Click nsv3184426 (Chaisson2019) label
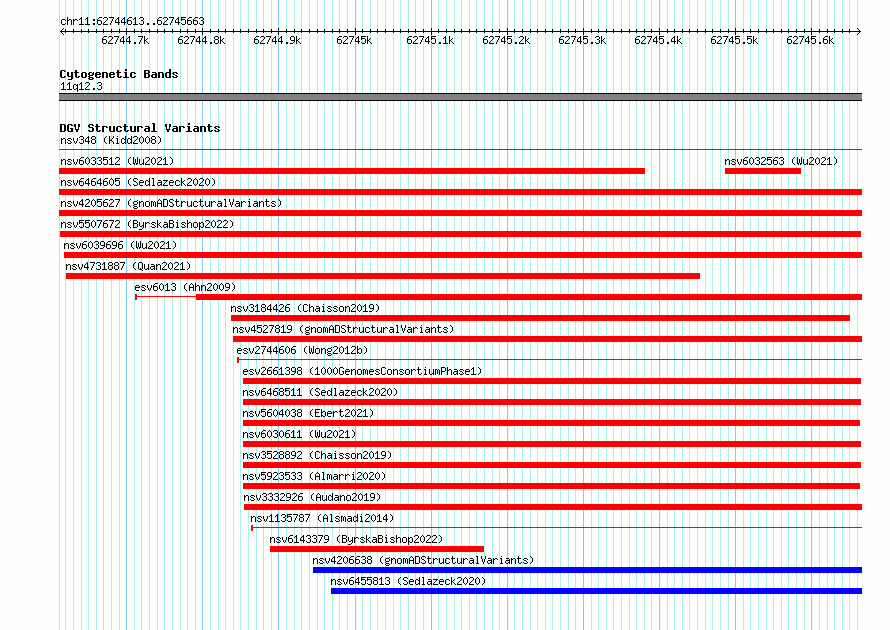The image size is (890, 630). (305, 308)
